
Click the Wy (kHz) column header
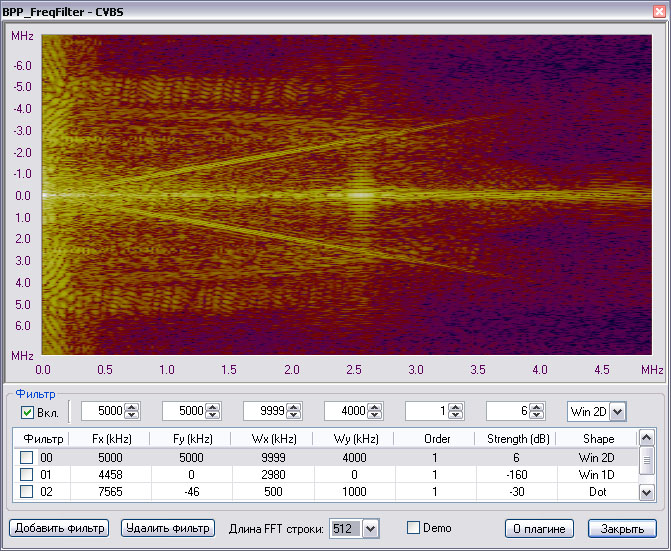pos(354,438)
